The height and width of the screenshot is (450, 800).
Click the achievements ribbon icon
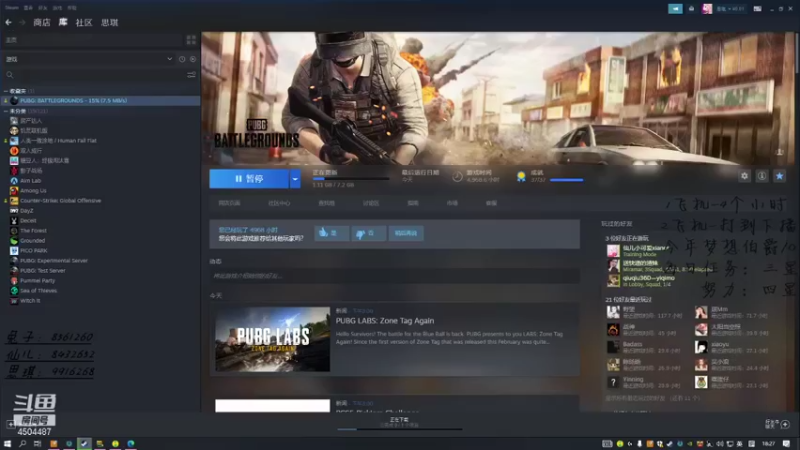[521, 177]
